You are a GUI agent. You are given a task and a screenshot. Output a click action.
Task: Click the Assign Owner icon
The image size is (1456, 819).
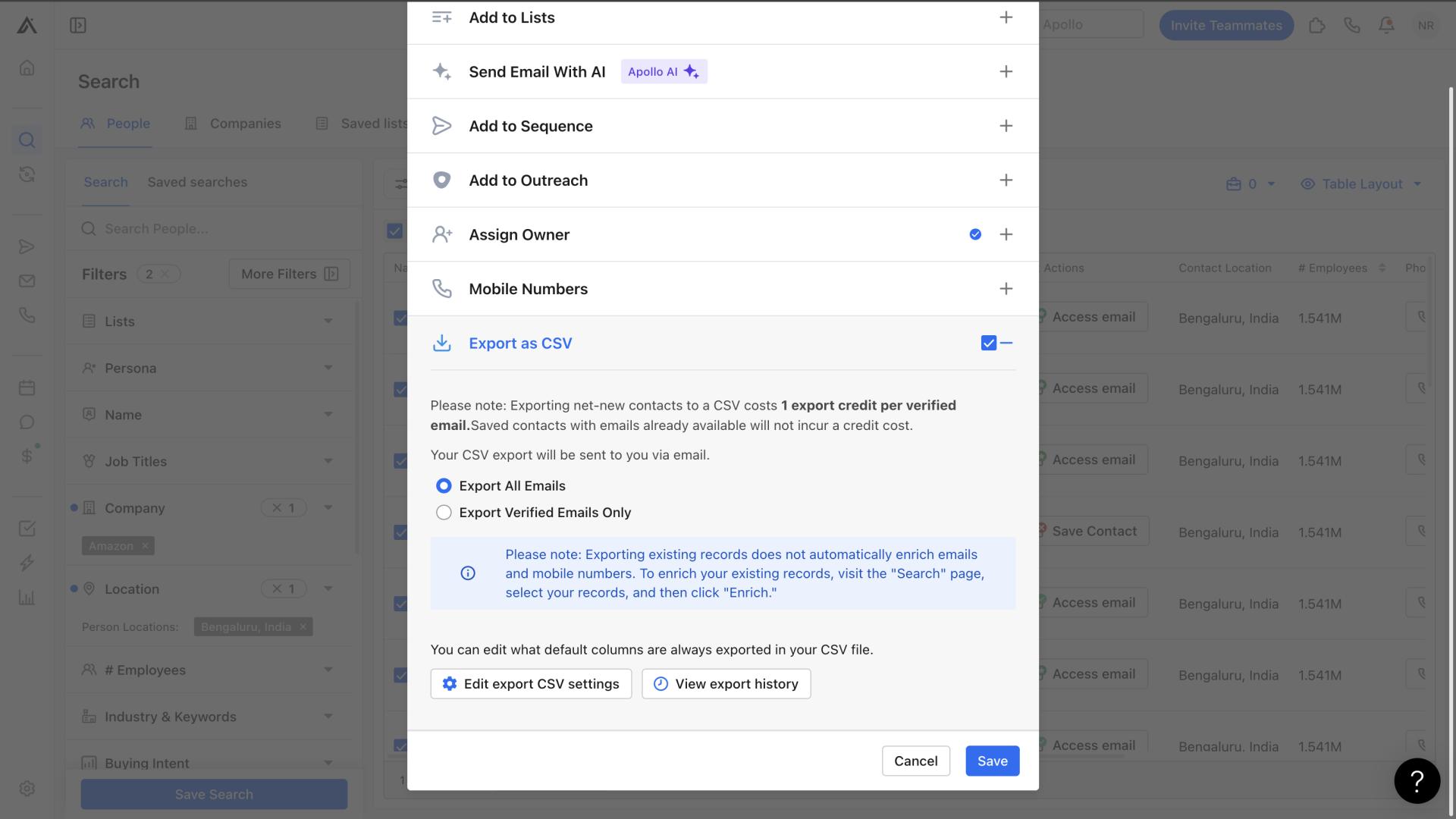click(442, 234)
